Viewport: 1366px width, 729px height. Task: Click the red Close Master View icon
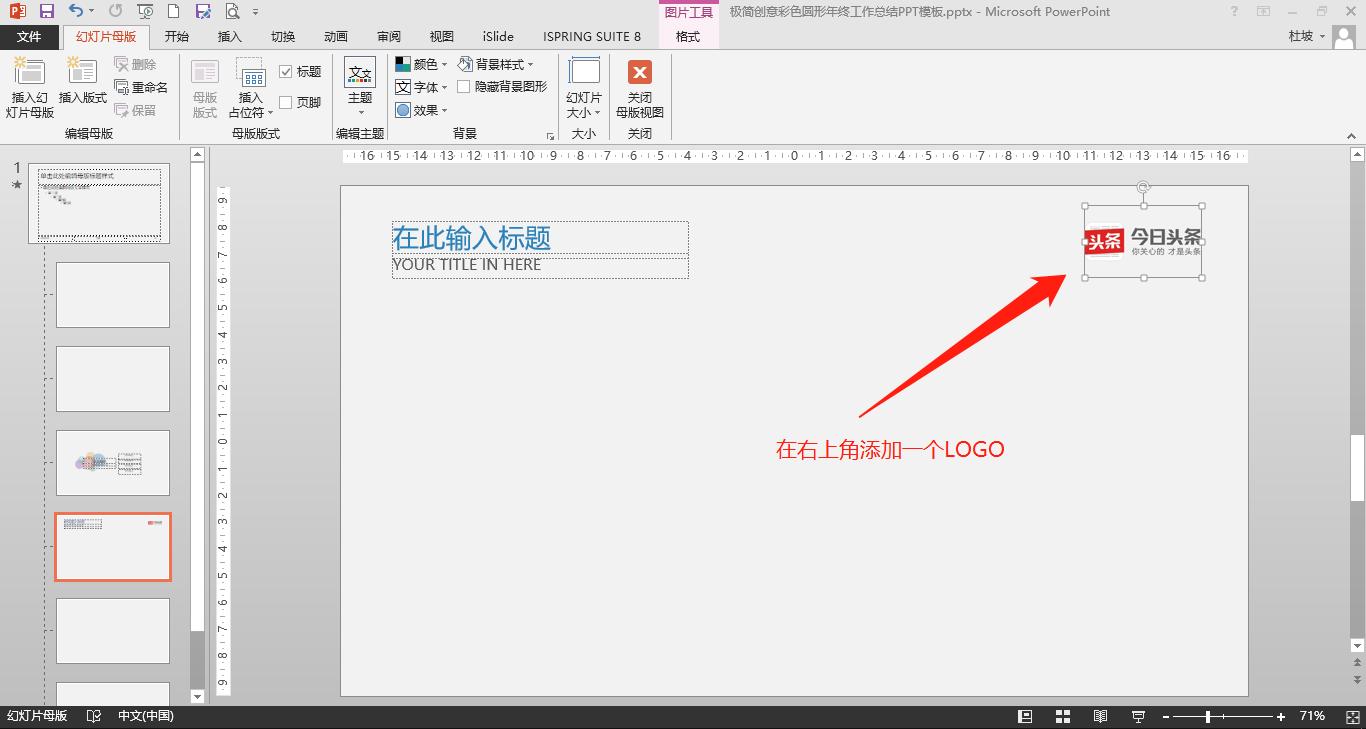click(x=639, y=73)
